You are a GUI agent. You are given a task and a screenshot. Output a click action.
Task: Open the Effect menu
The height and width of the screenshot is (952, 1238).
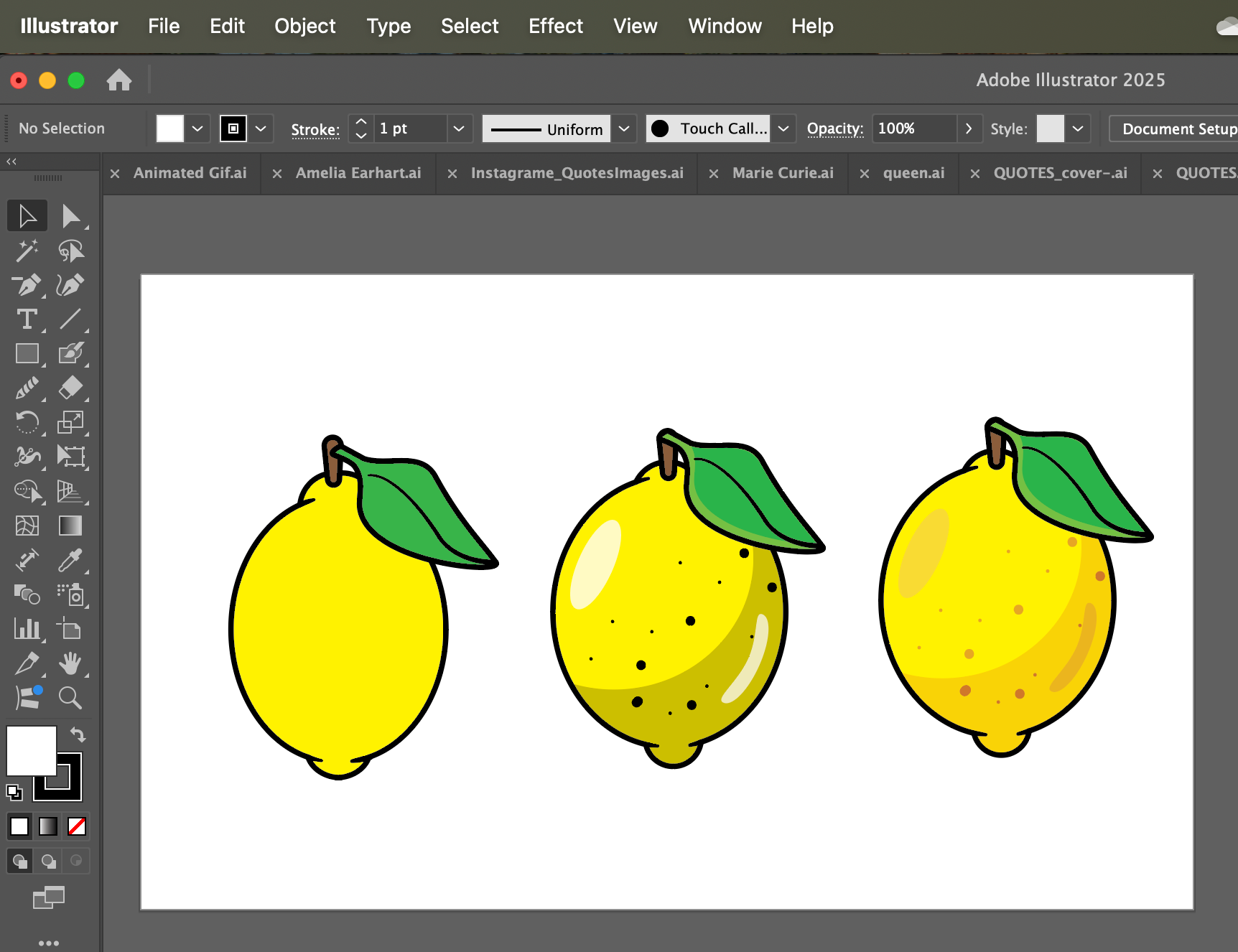pos(556,26)
